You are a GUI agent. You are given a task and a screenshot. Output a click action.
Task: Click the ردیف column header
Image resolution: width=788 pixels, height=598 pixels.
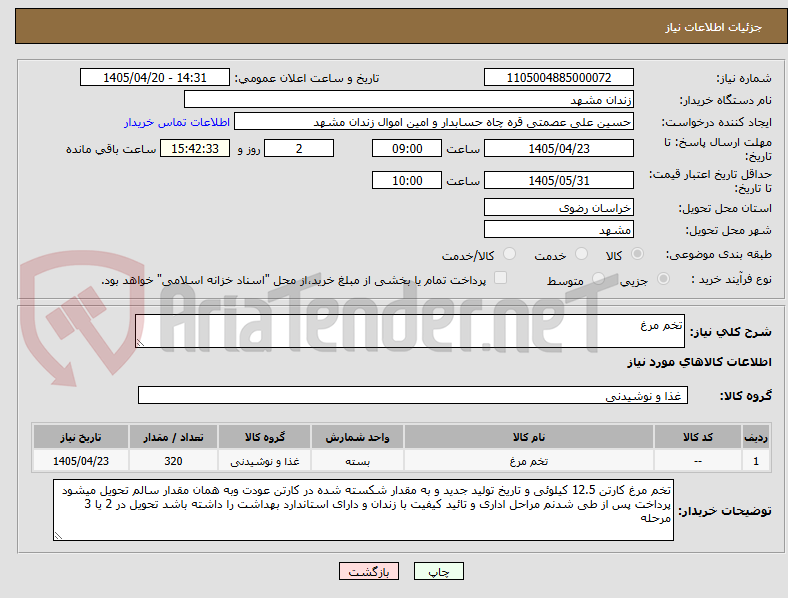click(x=756, y=437)
